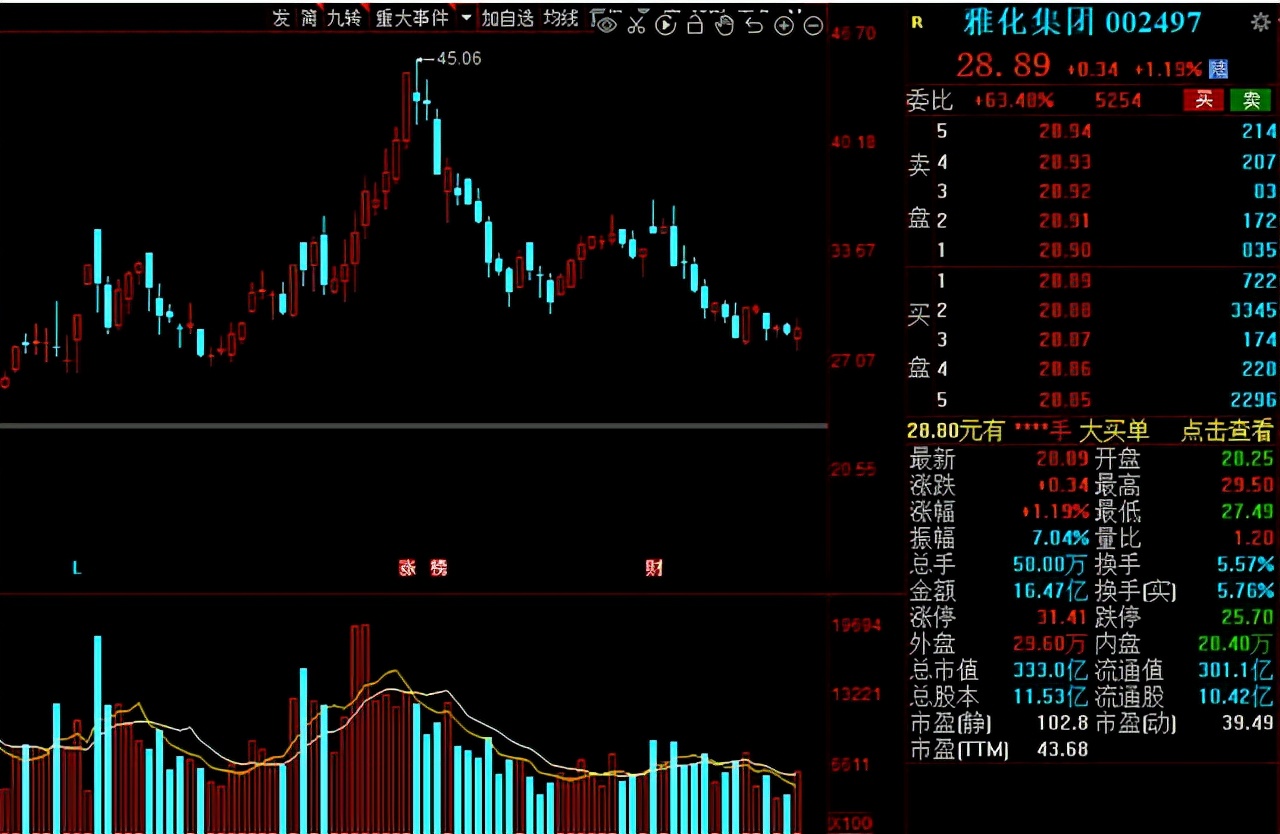Click the lock icon in the toolbar
Viewport: 1280px width, 834px height.
pyautogui.click(x=694, y=24)
